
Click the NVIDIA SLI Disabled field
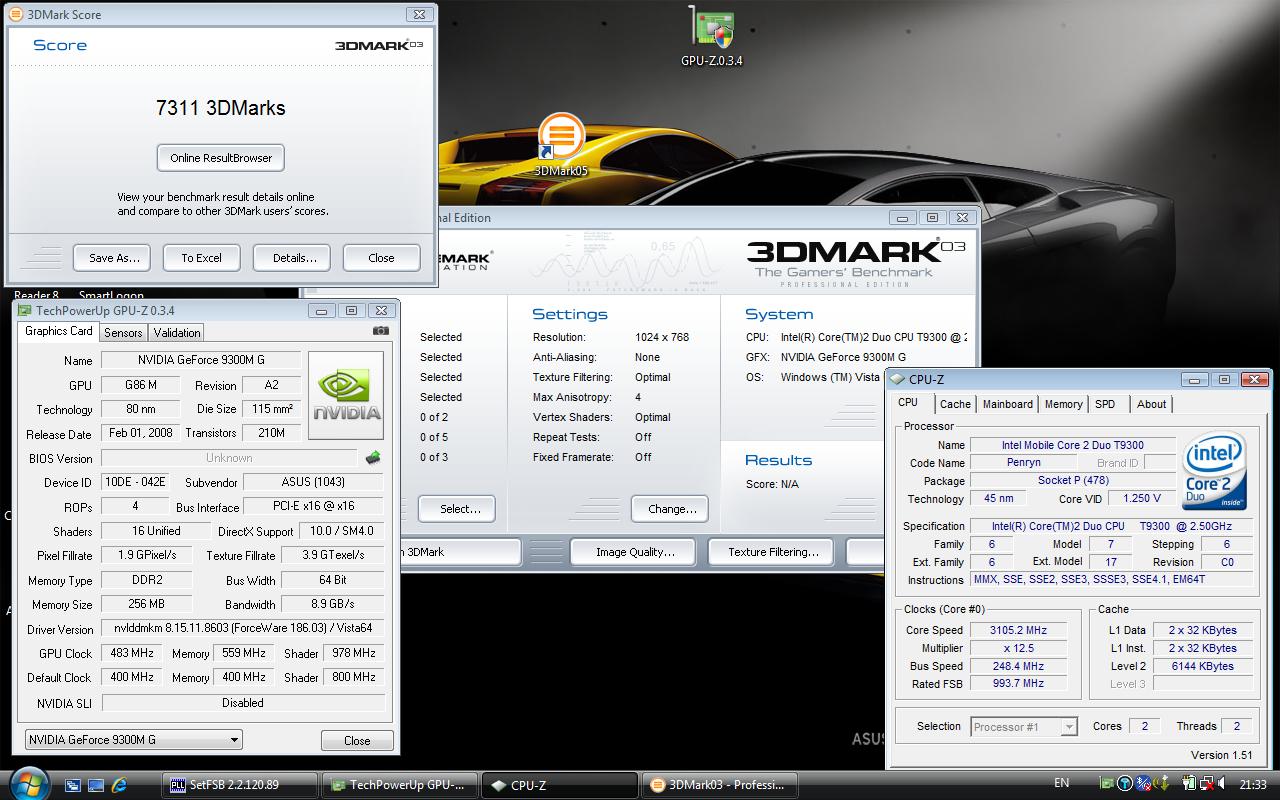coord(243,703)
